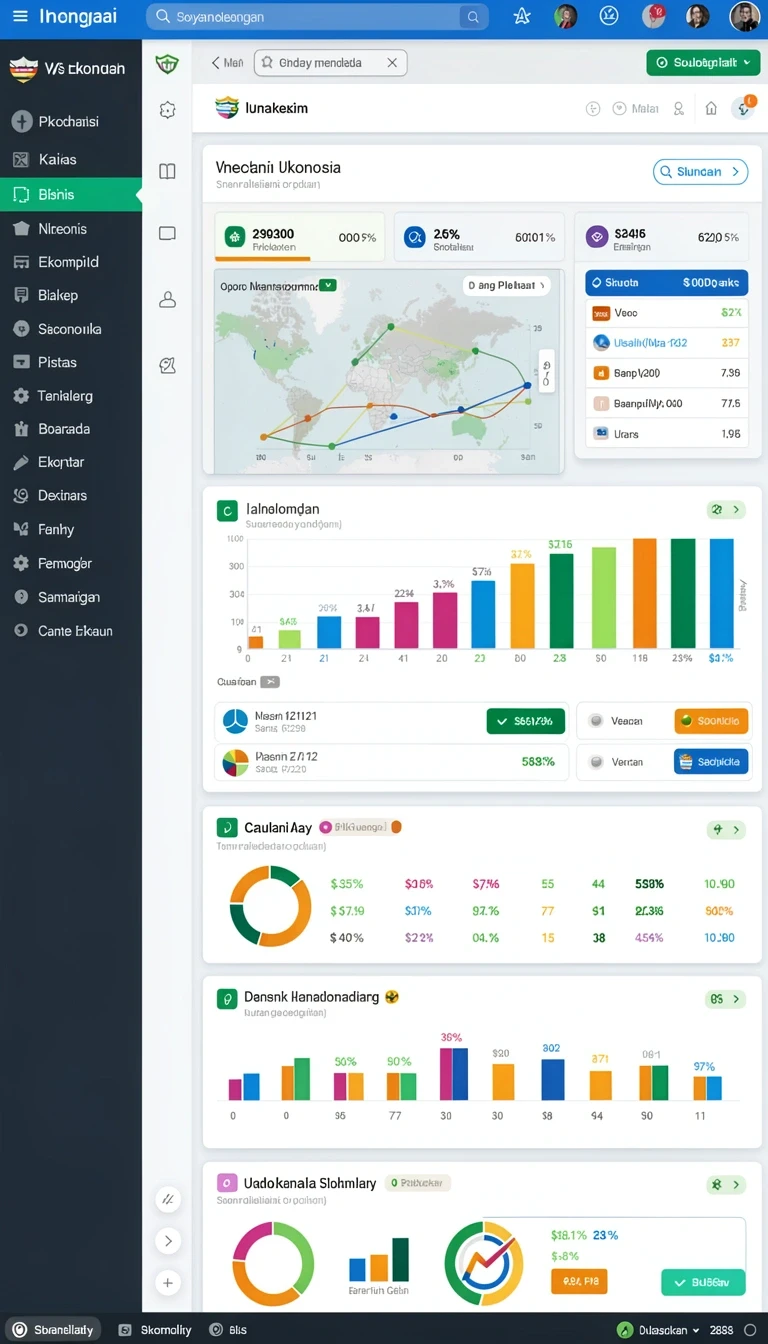768x1344 pixels.
Task: Open the hamburger menu icon
Action: [20, 16]
